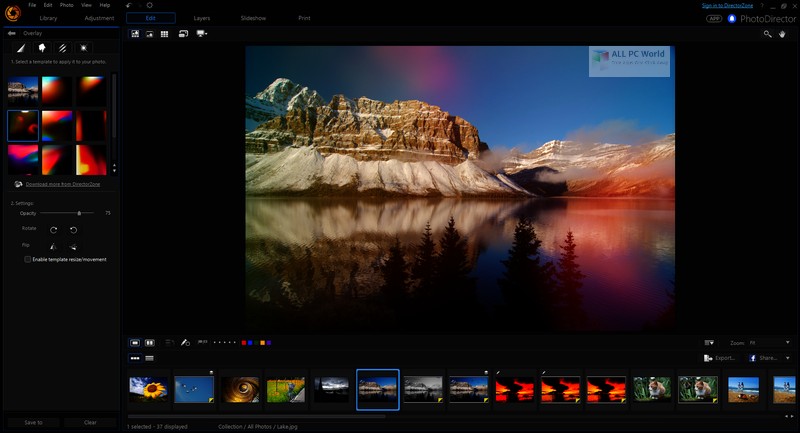
Task: Expand the Share dropdown arrow
Action: click(787, 357)
